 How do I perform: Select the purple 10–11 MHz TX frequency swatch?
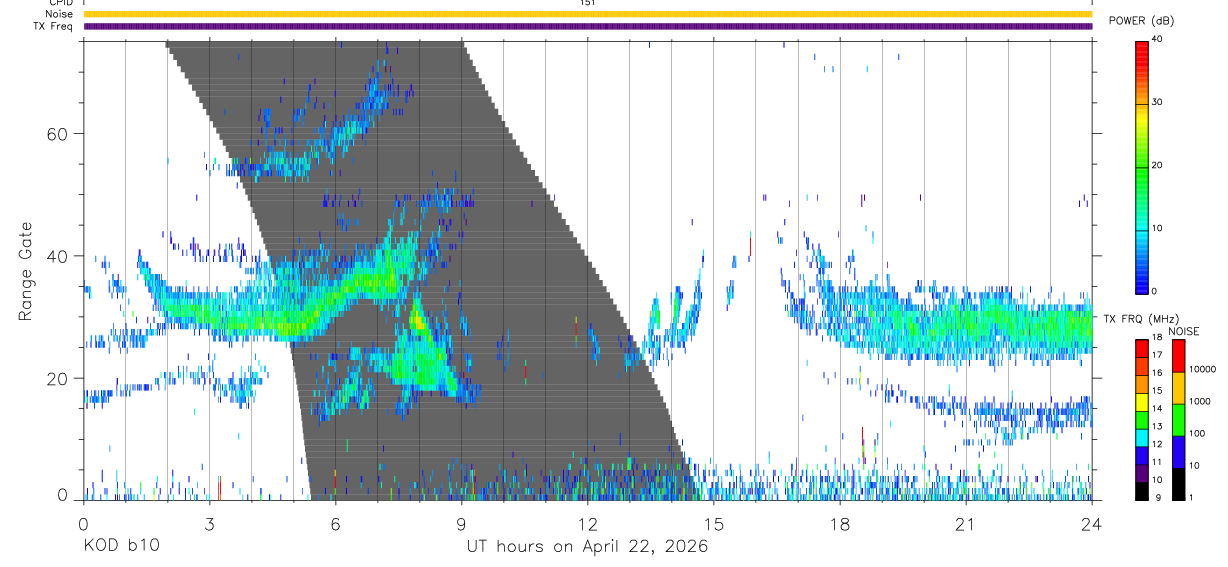[x=1143, y=473]
